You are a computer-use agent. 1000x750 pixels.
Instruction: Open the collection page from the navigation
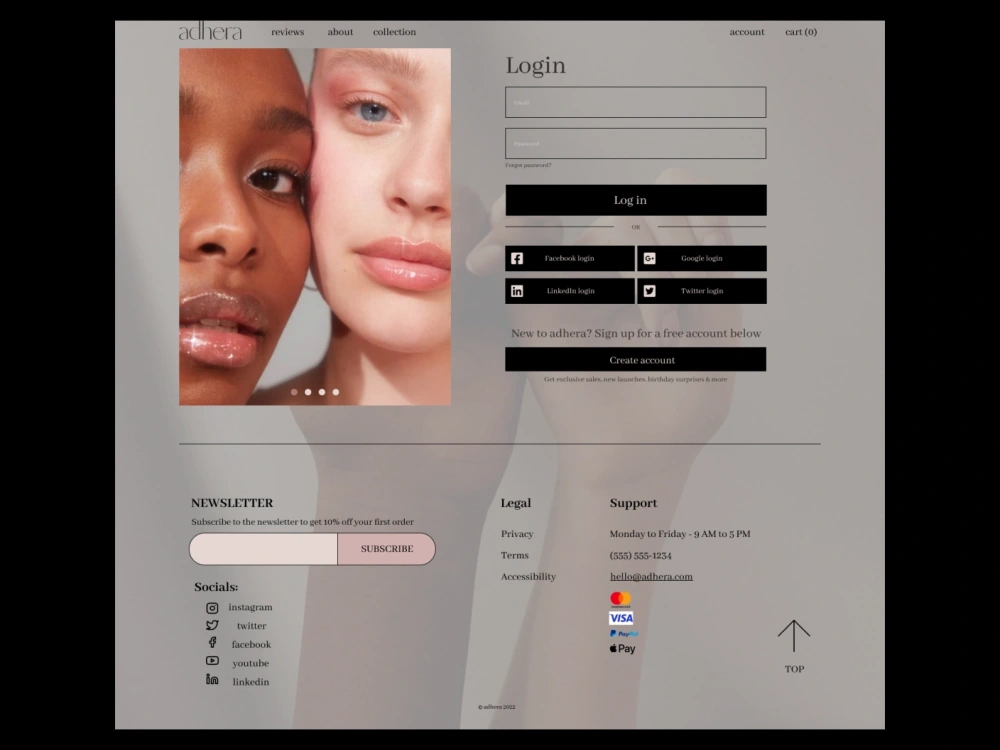(x=394, y=31)
